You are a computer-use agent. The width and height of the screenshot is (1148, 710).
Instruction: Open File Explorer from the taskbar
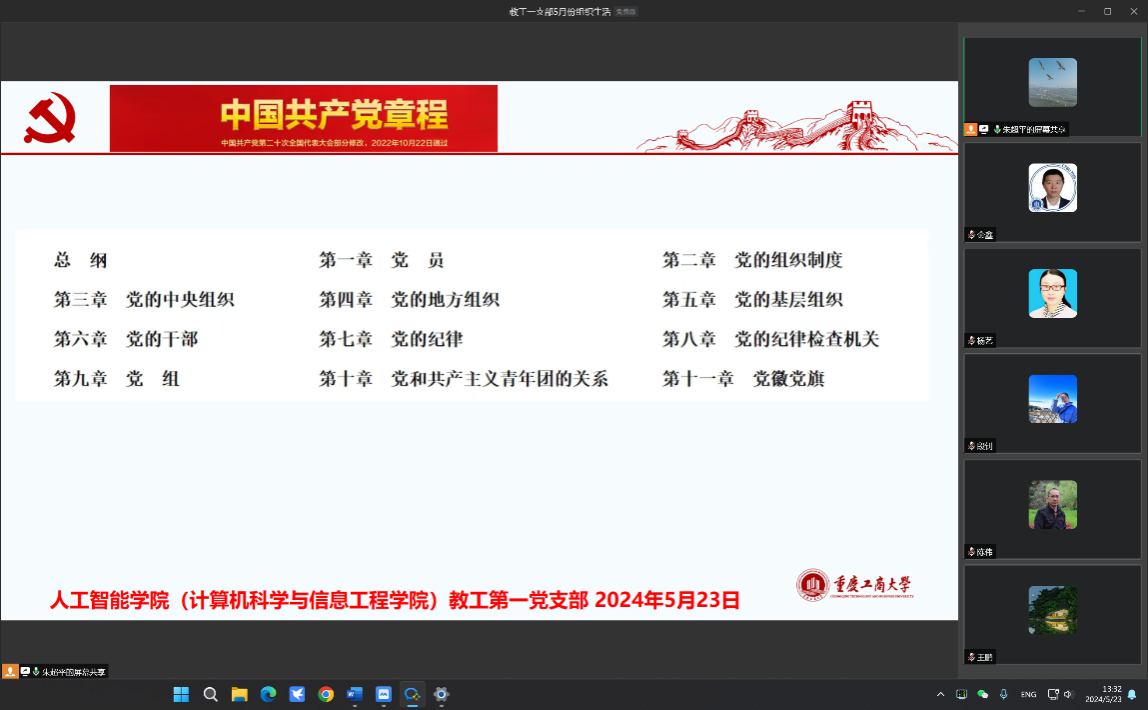(239, 694)
